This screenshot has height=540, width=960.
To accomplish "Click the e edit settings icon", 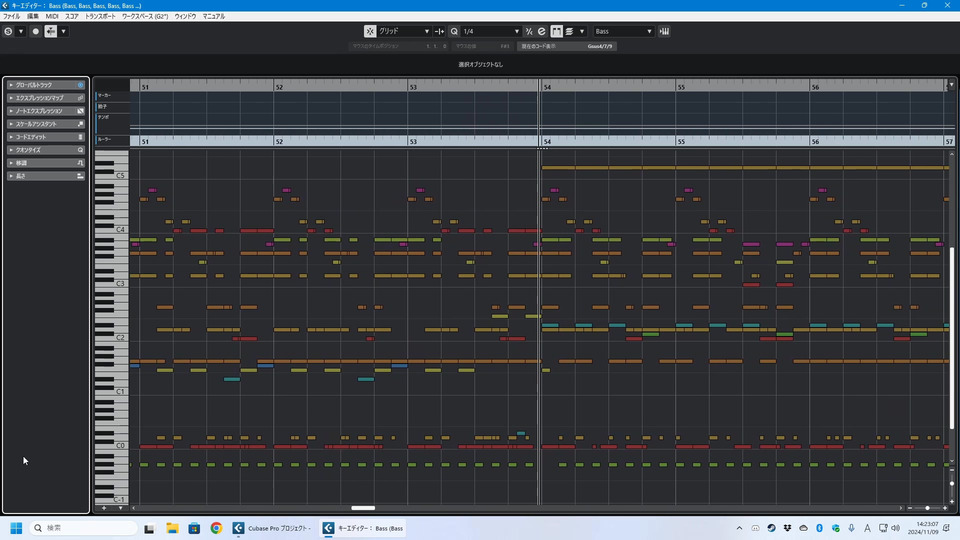I will [542, 31].
